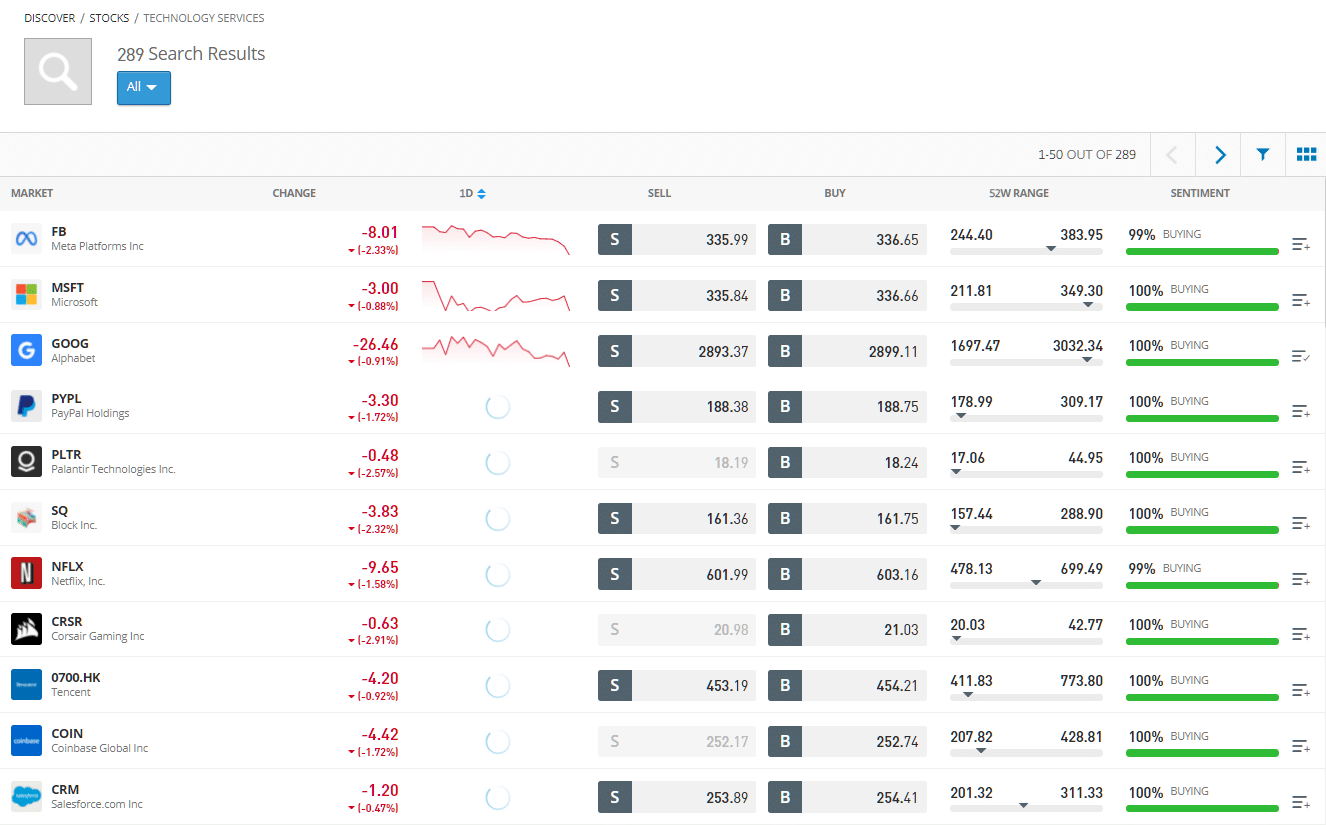The image size is (1326, 825).
Task: Click the Buy column header
Action: tap(835, 193)
